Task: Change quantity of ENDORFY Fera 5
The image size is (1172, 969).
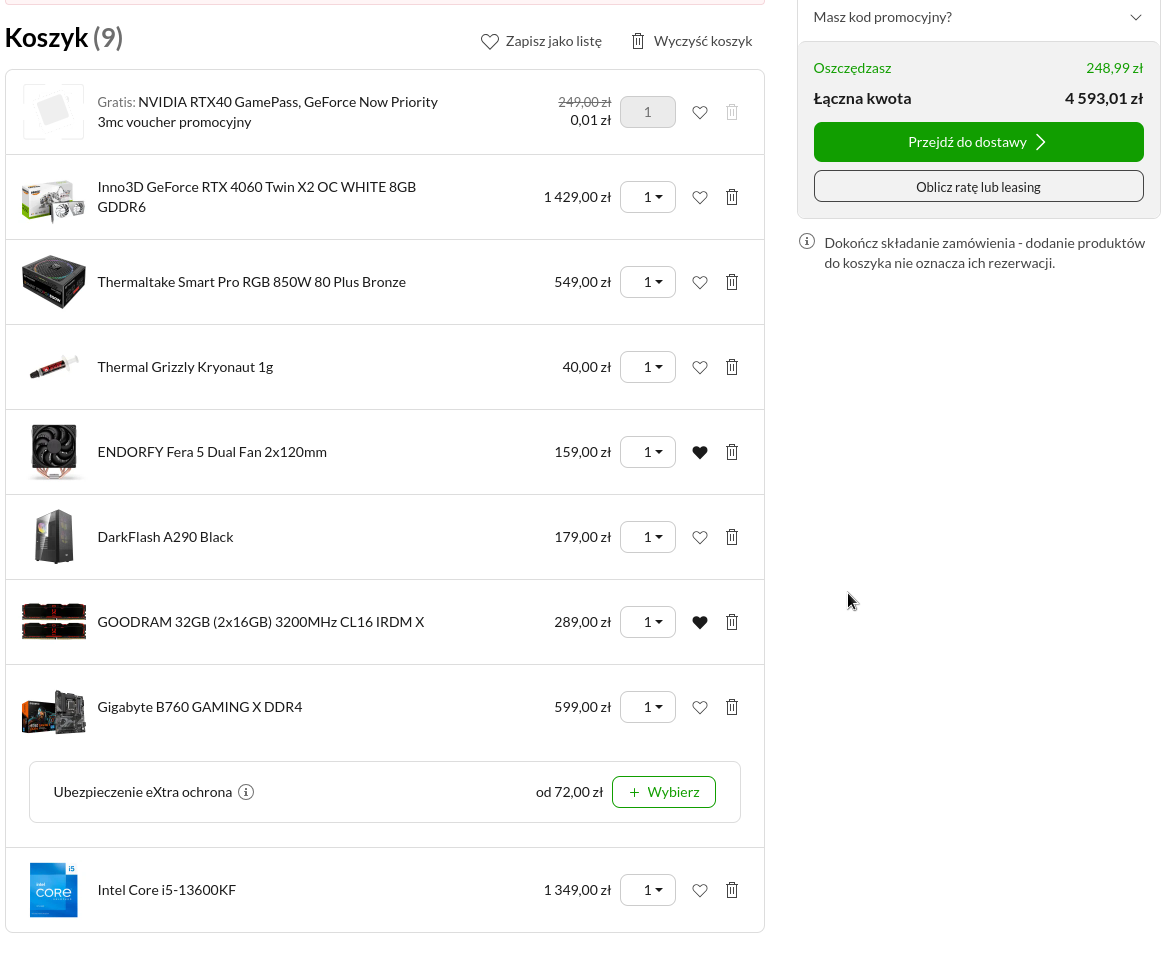Action: 648,452
